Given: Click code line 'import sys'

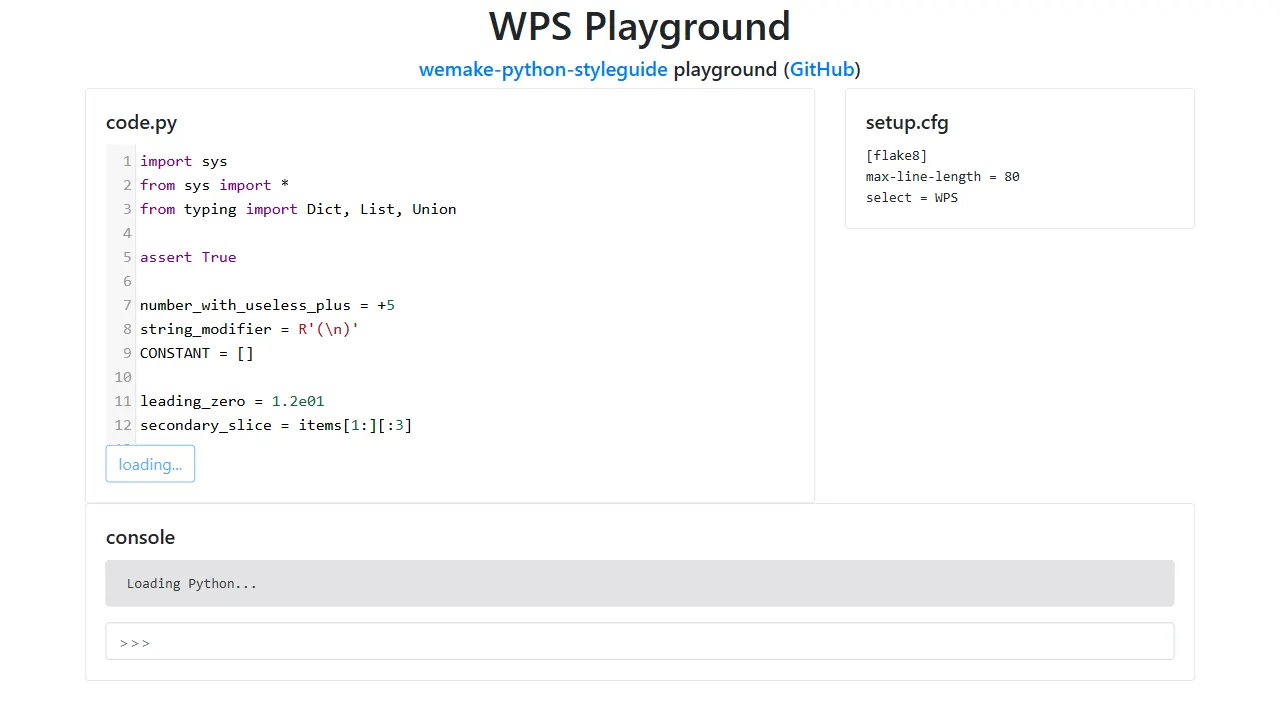Looking at the screenshot, I should tap(184, 161).
